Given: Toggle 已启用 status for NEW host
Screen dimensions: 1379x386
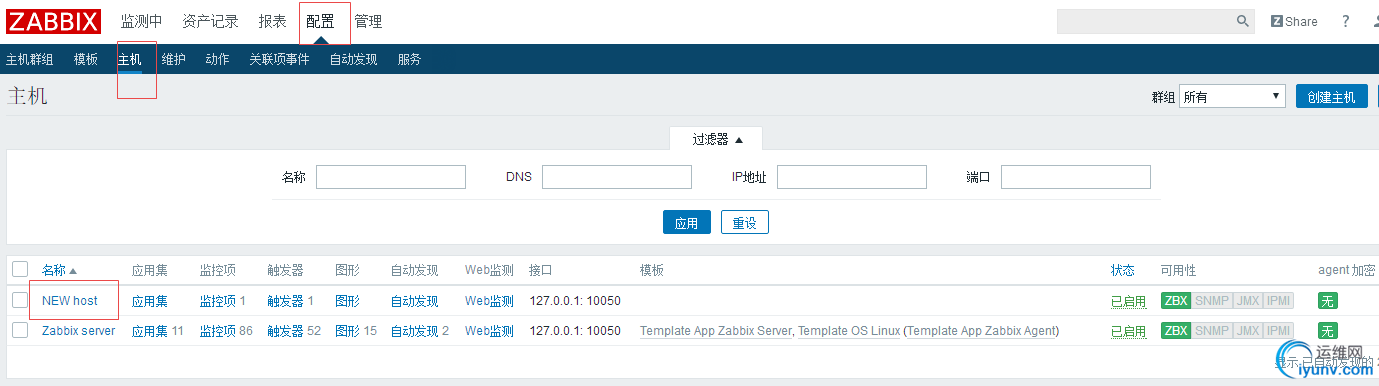Looking at the screenshot, I should pos(1128,300).
